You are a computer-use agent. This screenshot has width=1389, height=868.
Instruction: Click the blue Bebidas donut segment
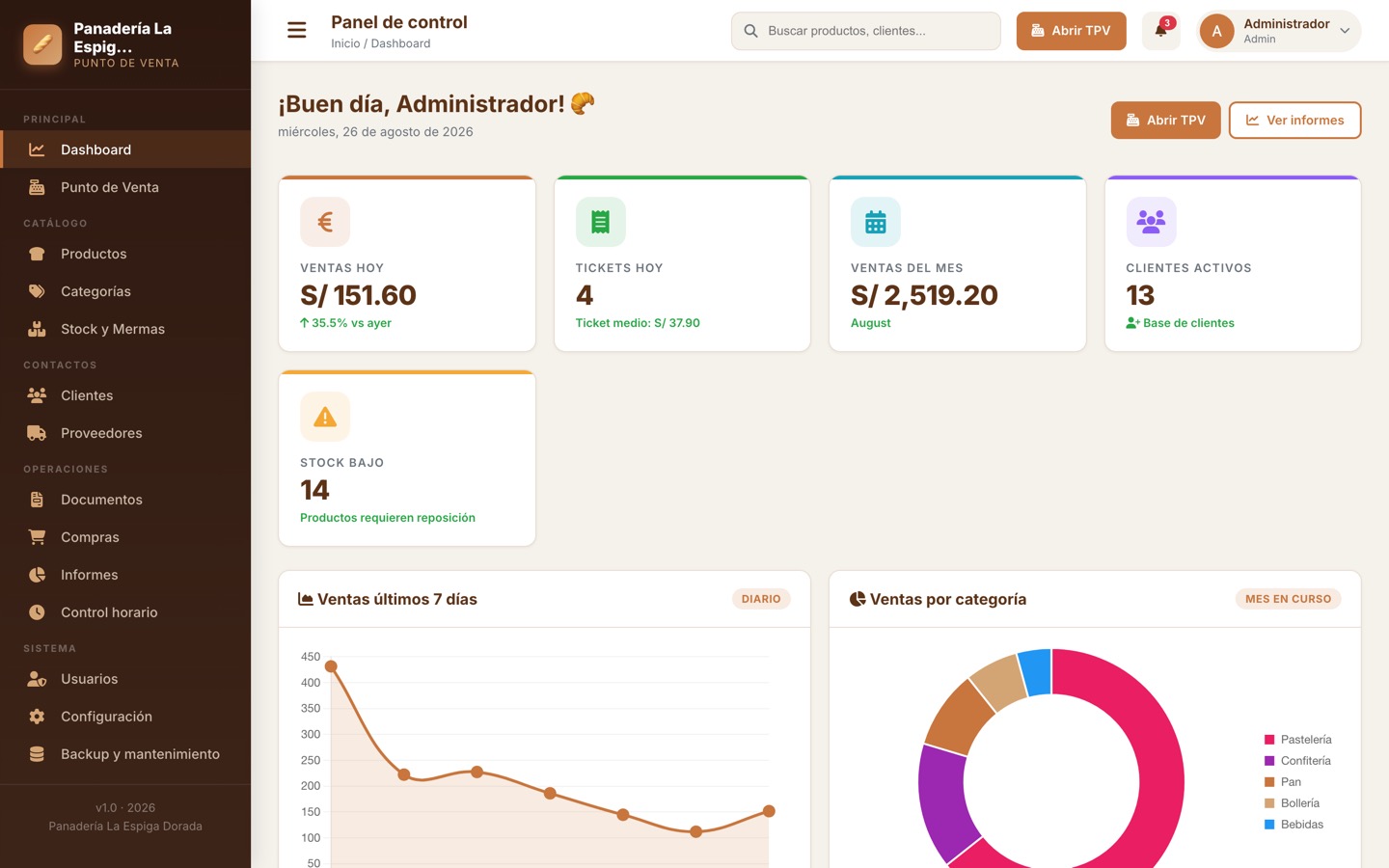coord(1036,671)
